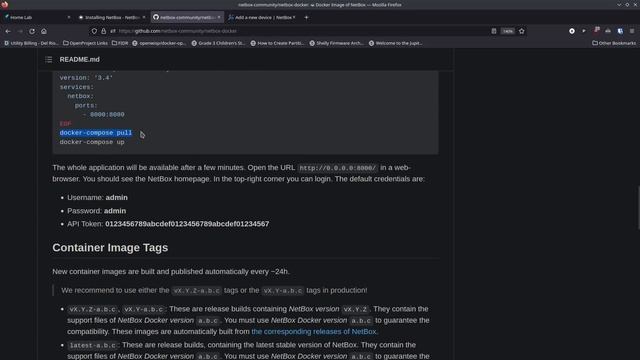This screenshot has height=360, width=640.
Task: Open the README outline list icon
Action: click(x=49, y=60)
